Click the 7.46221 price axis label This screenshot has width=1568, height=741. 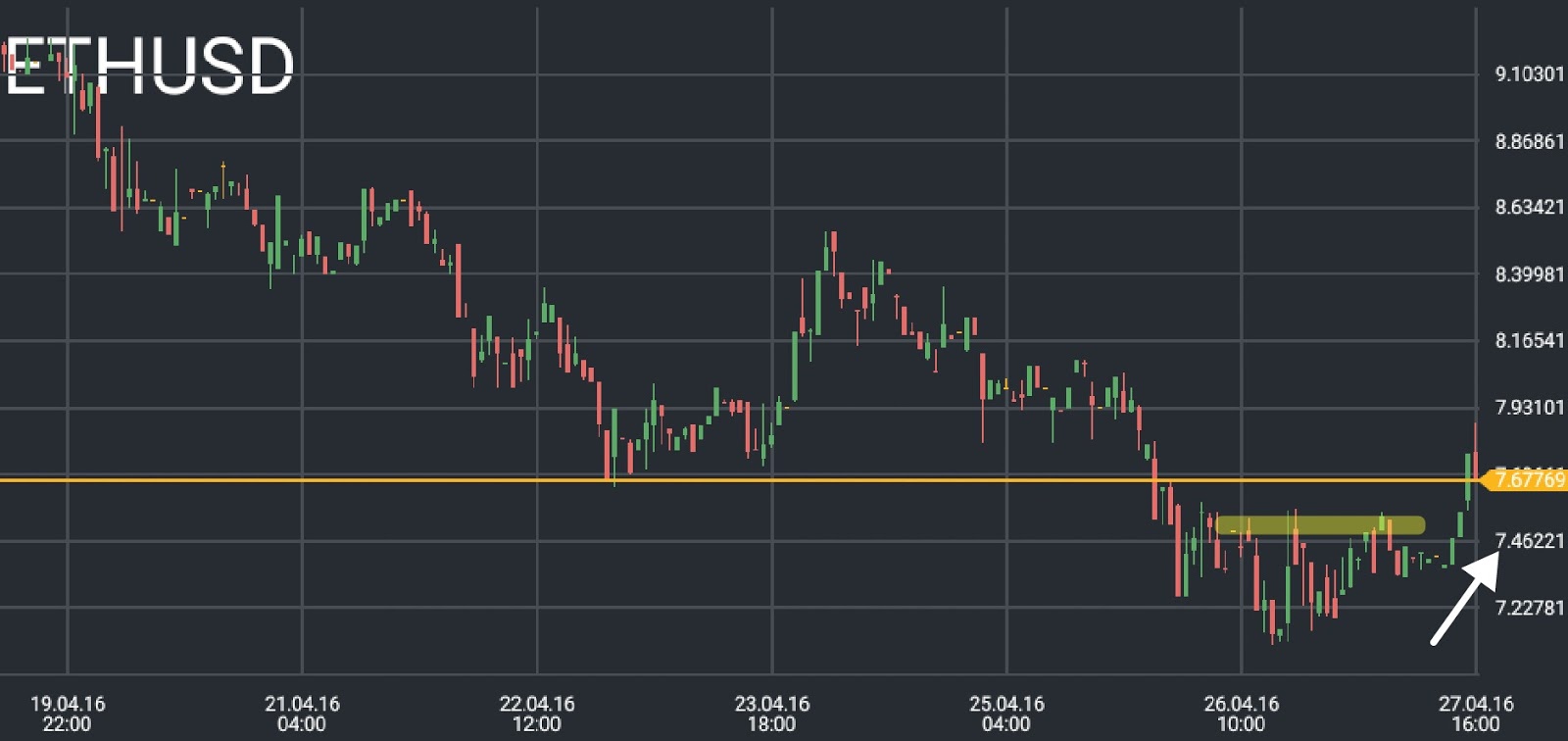coord(1530,540)
